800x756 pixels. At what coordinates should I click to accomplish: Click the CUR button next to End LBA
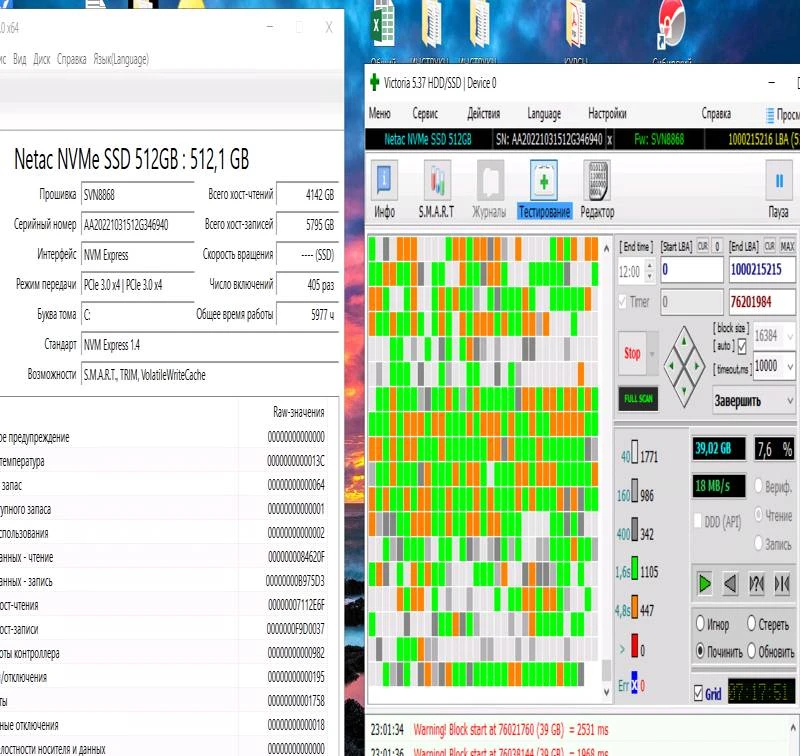(769, 246)
